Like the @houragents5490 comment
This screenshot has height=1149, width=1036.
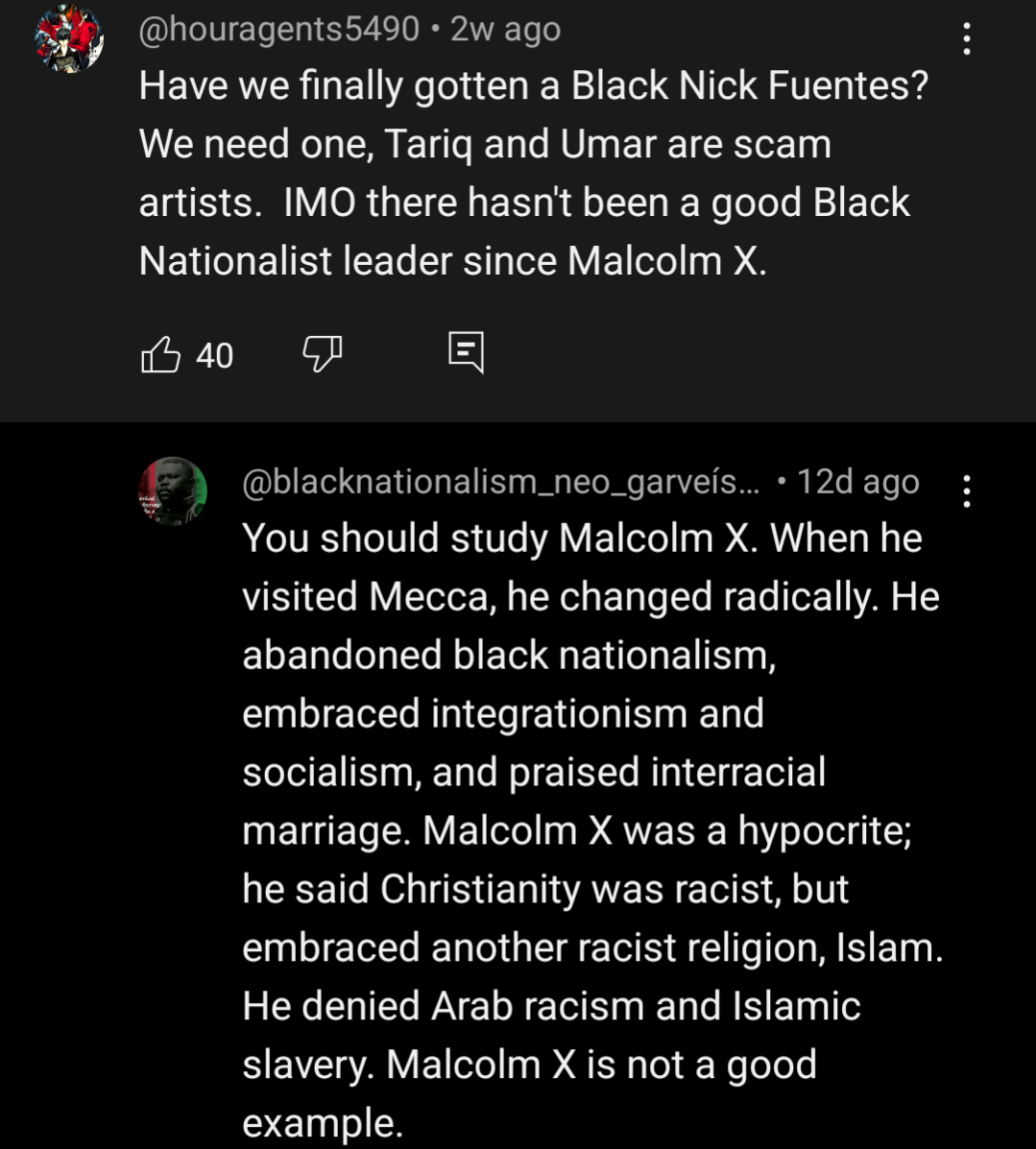pos(160,355)
